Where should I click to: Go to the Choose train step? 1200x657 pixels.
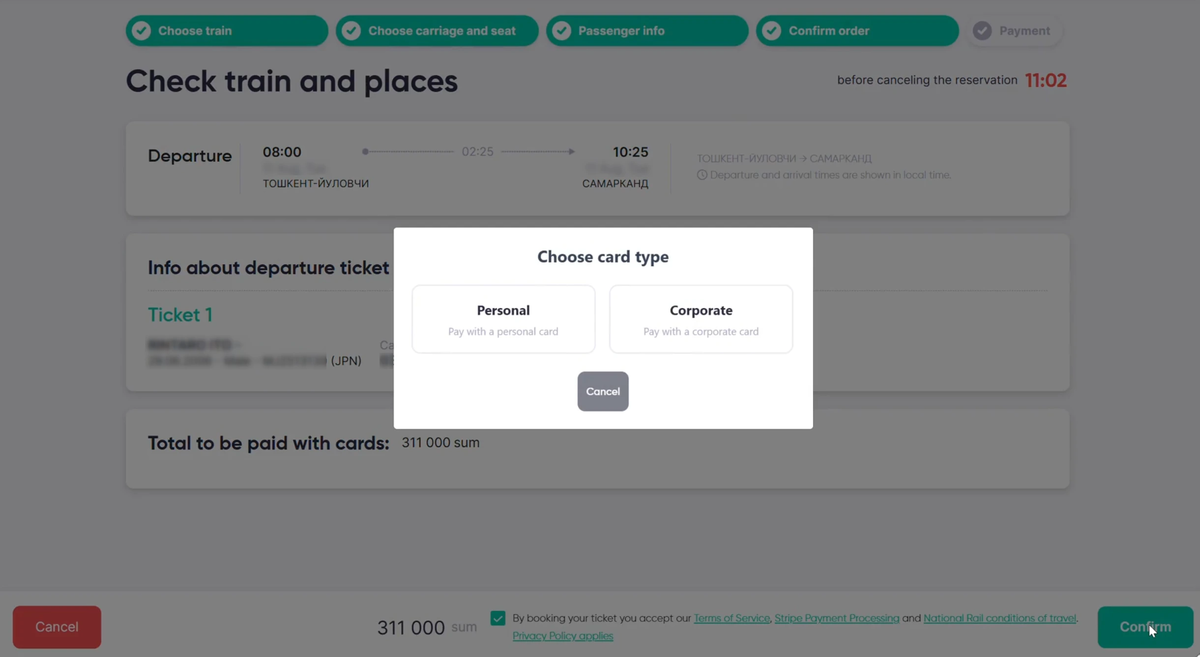point(227,31)
